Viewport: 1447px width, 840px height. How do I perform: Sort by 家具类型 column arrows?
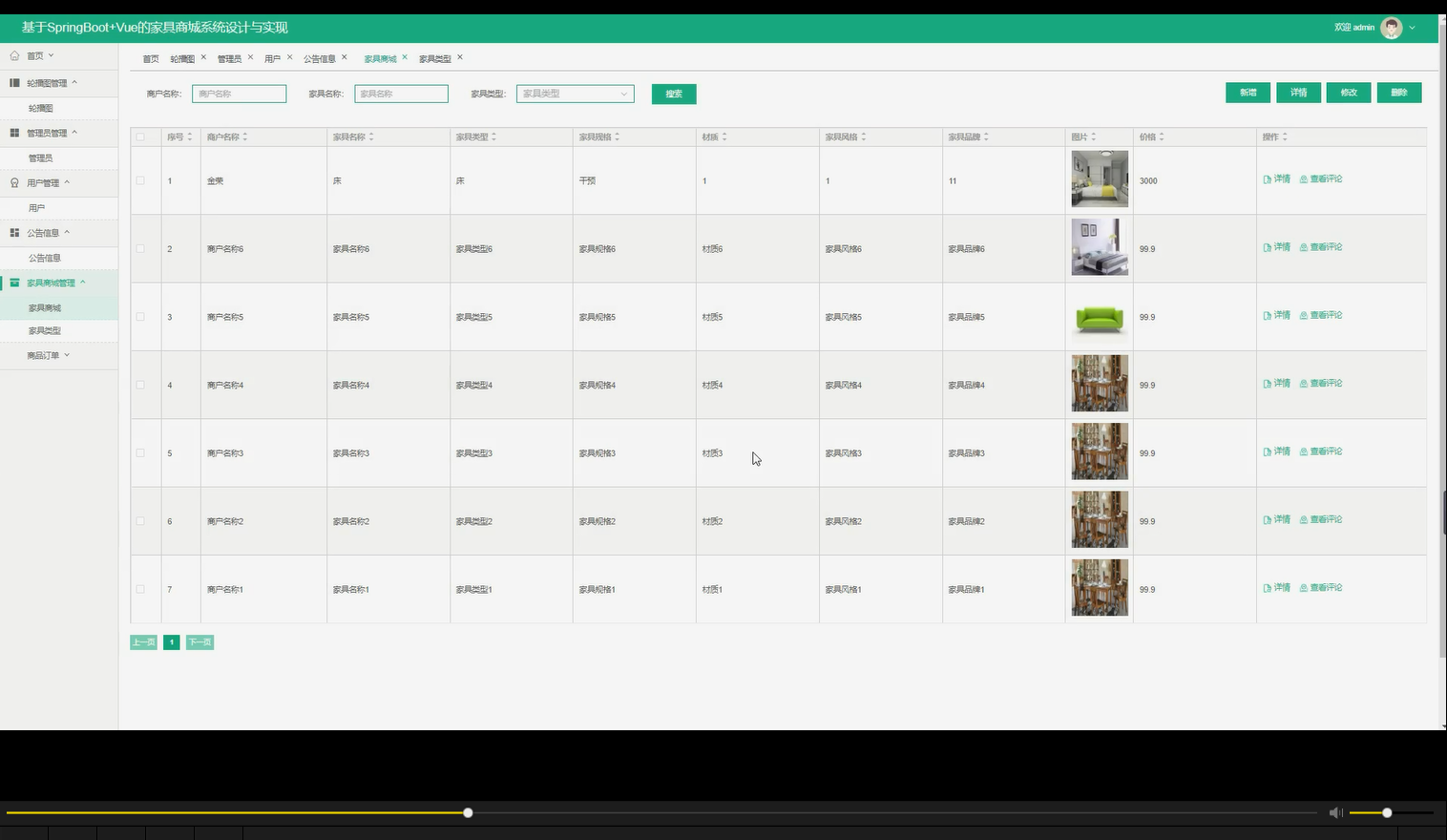coord(493,136)
